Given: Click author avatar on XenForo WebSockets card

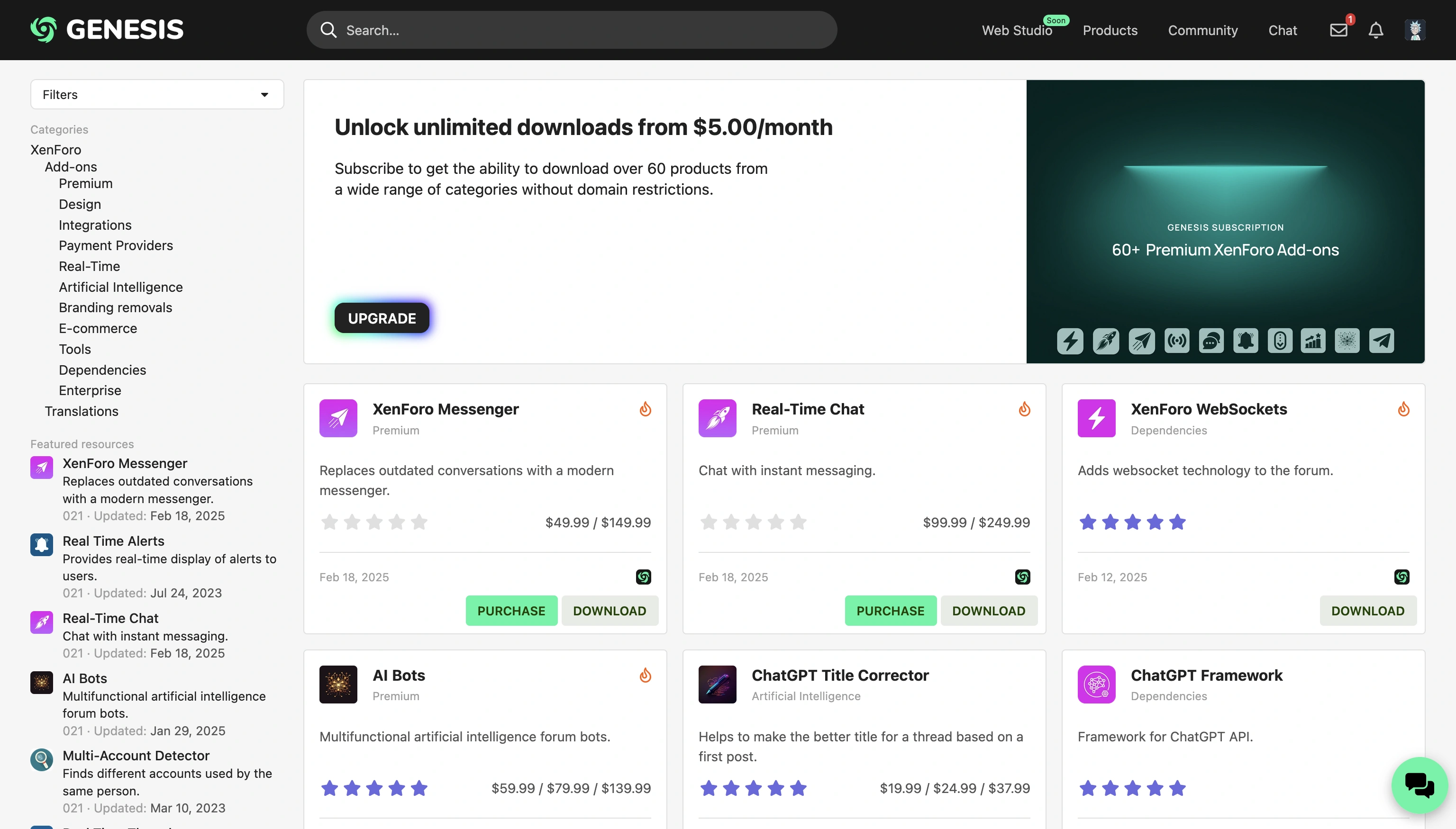Looking at the screenshot, I should 1401,577.
